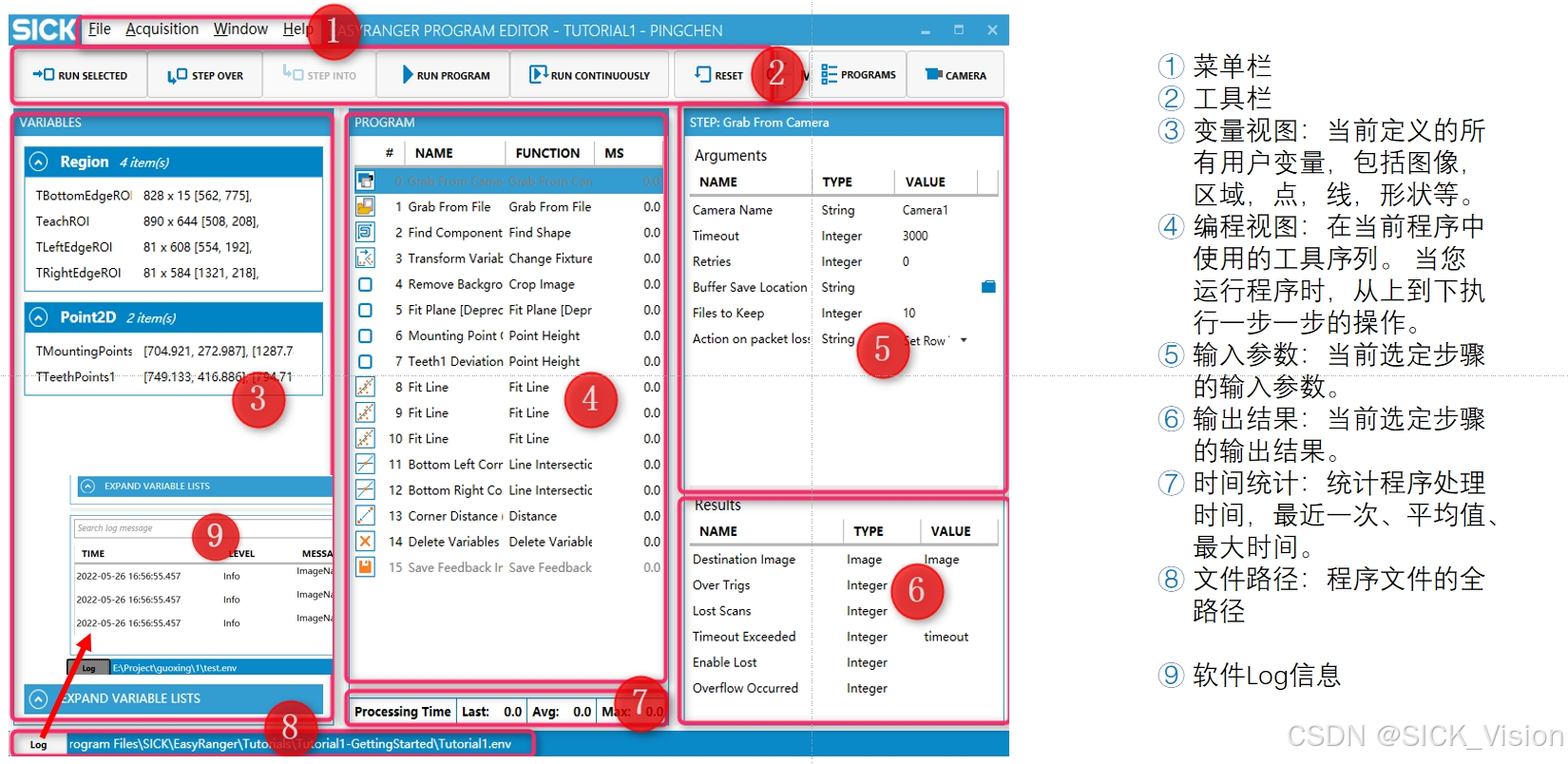The height and width of the screenshot is (764, 1568).
Task: Click the Bottom Left Corner step icon
Action: pos(365,464)
